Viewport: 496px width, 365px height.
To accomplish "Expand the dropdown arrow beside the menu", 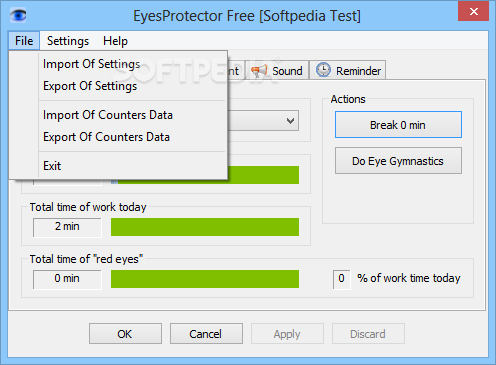I will (x=290, y=121).
